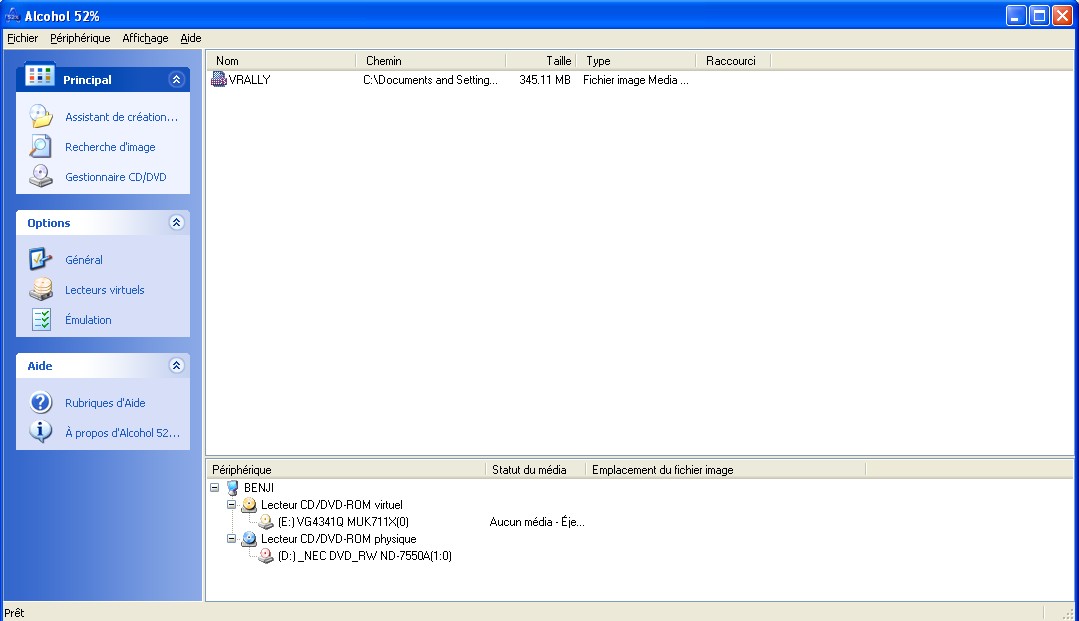Click the E: virtual drive icon

pos(266,522)
